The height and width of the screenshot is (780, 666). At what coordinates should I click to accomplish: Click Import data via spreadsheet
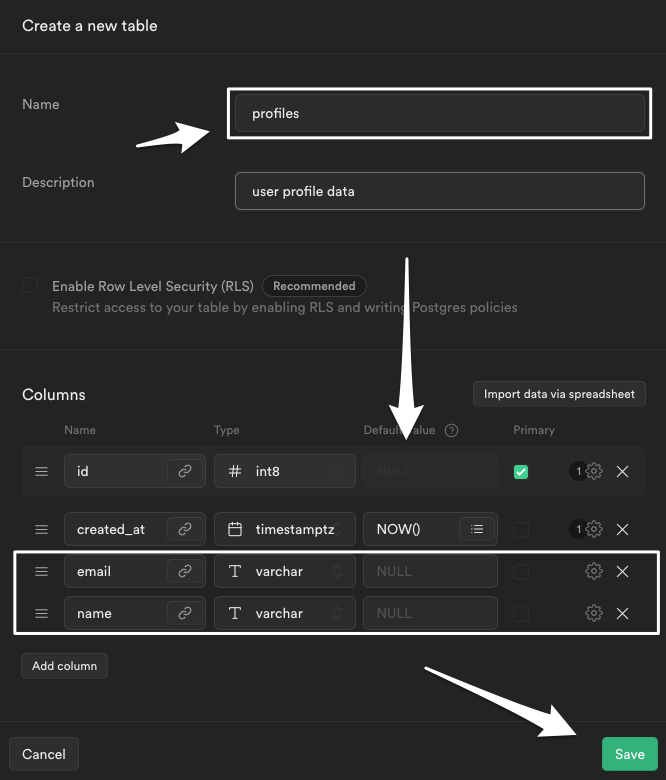(x=559, y=394)
